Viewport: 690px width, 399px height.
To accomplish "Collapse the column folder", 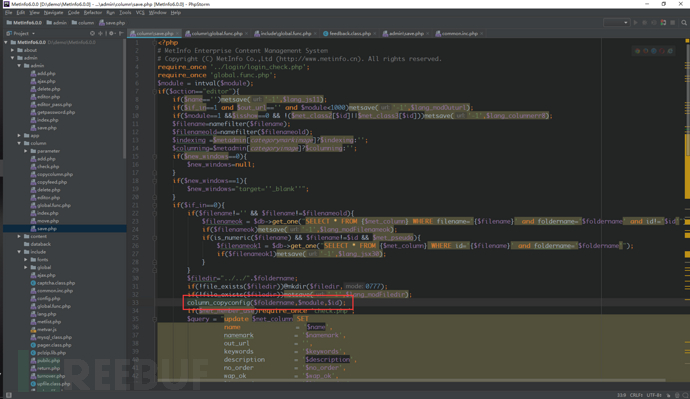I will [x=19, y=143].
